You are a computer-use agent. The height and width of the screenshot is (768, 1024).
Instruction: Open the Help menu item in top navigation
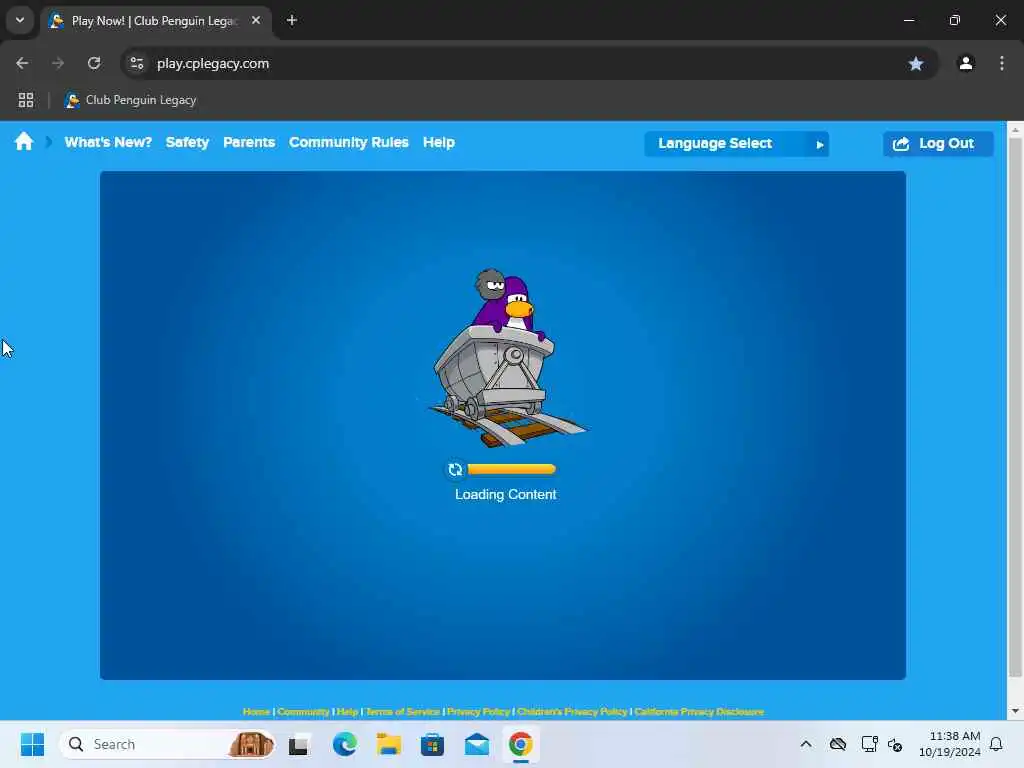coord(439,142)
